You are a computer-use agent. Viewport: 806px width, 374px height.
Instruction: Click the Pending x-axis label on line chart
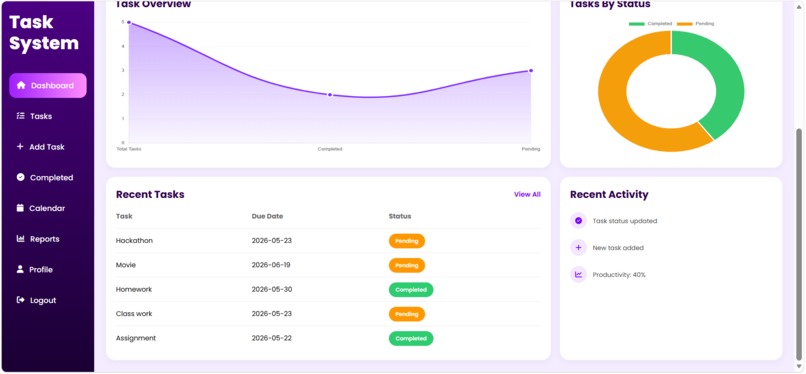[x=531, y=149]
